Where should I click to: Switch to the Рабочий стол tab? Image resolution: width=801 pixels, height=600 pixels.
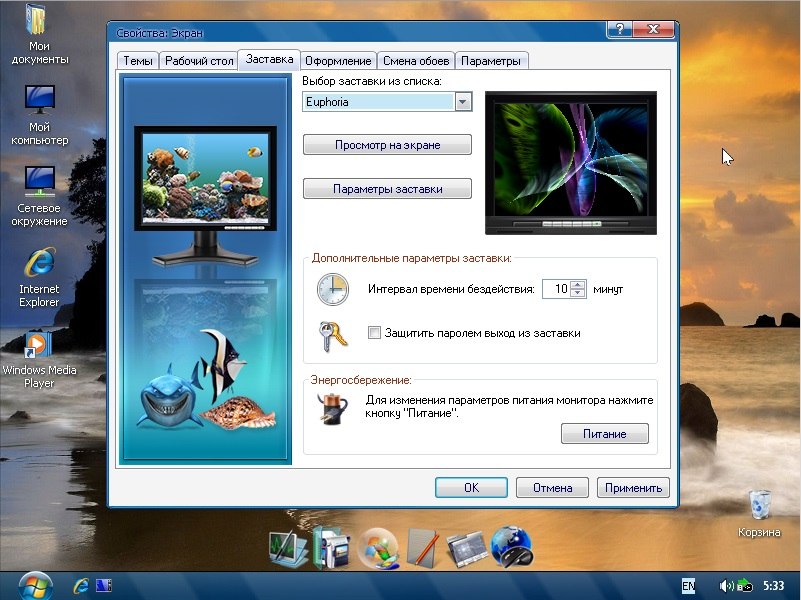pos(199,61)
